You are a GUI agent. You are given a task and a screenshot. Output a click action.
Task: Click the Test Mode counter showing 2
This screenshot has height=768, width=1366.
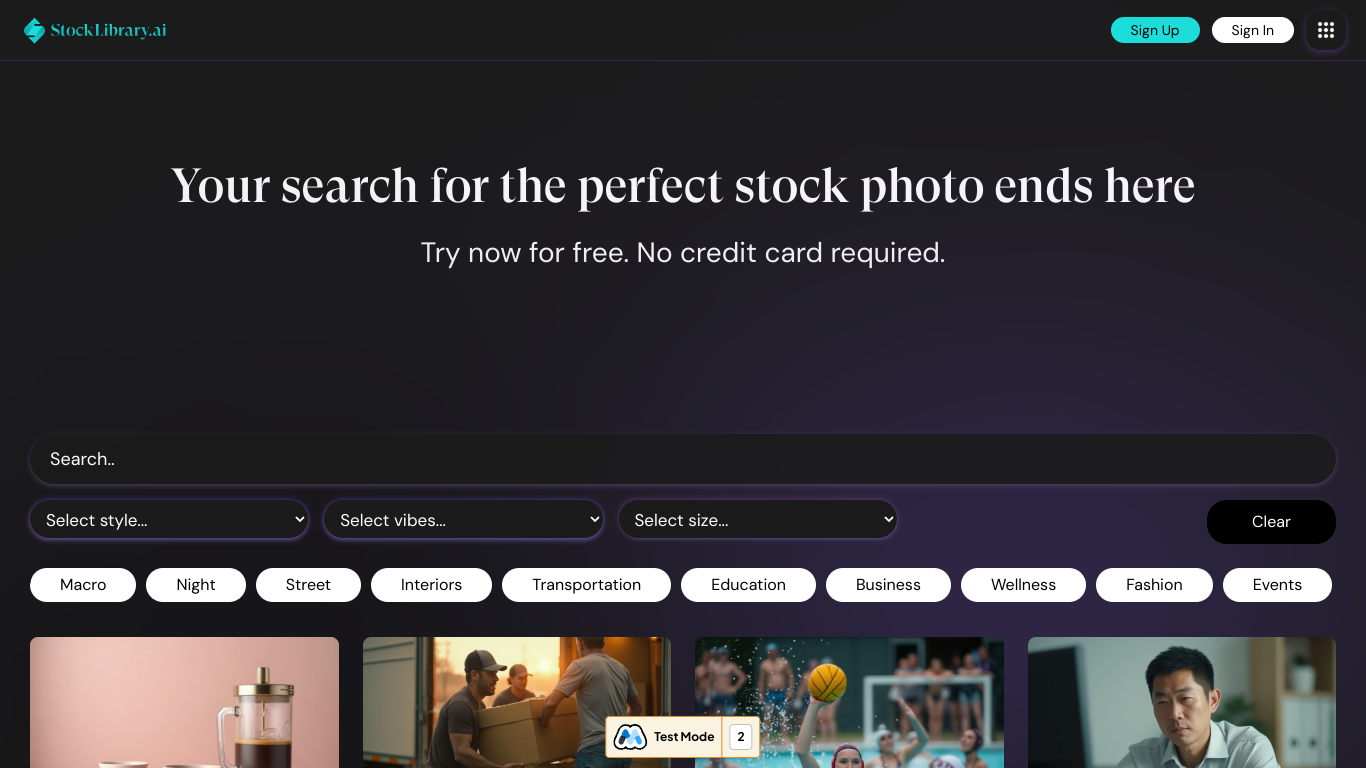741,737
